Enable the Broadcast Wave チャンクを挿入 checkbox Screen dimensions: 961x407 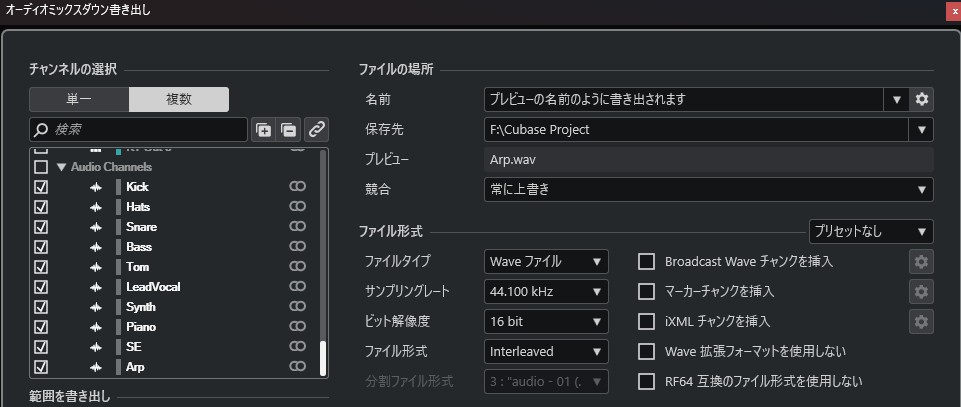tap(647, 262)
